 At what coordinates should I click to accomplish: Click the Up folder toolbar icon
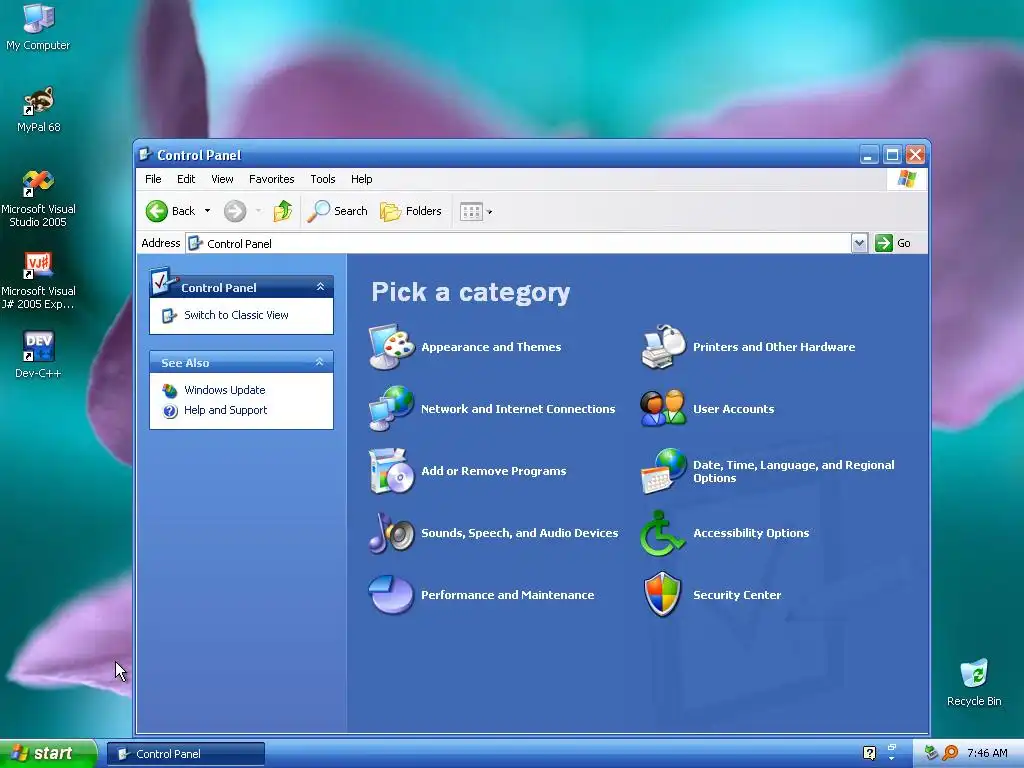coord(283,211)
